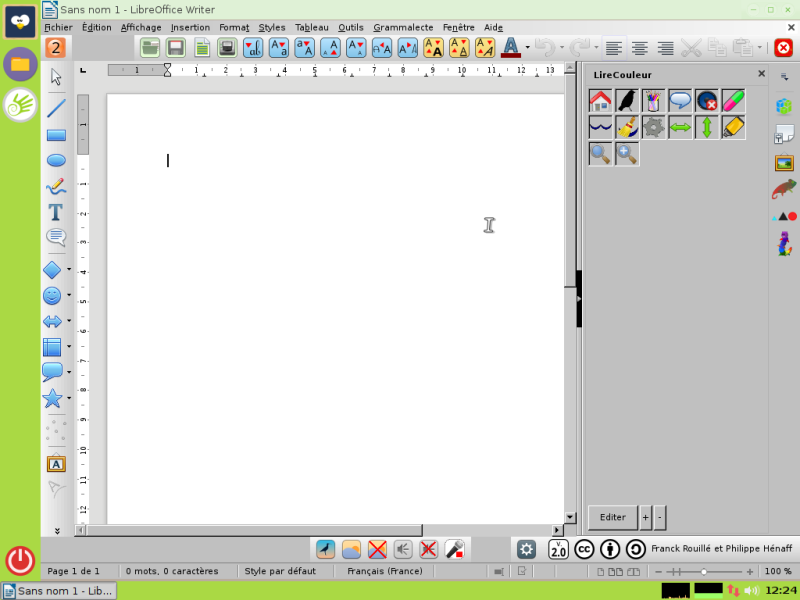The height and width of the screenshot is (600, 800).
Task: Toggle the microphone record button
Action: coord(454,549)
